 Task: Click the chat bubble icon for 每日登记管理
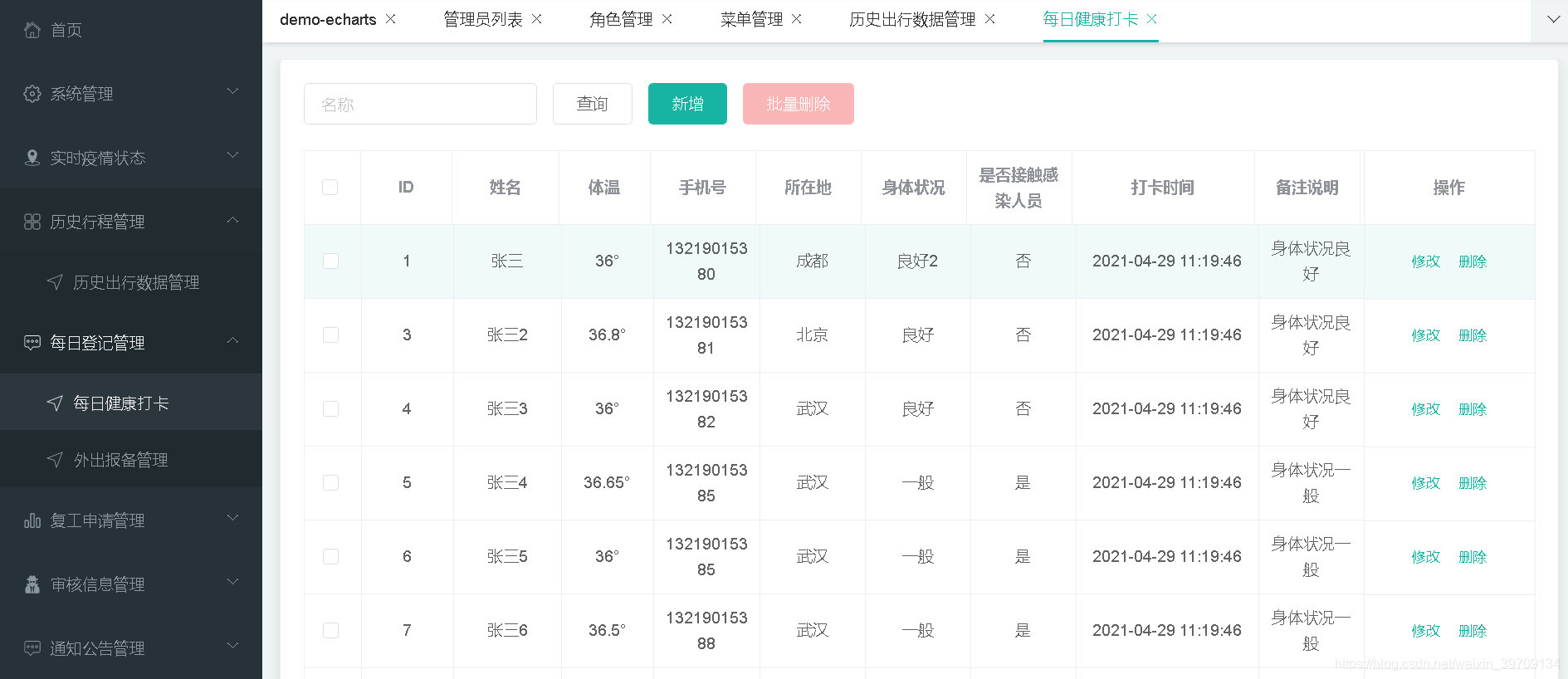(32, 343)
